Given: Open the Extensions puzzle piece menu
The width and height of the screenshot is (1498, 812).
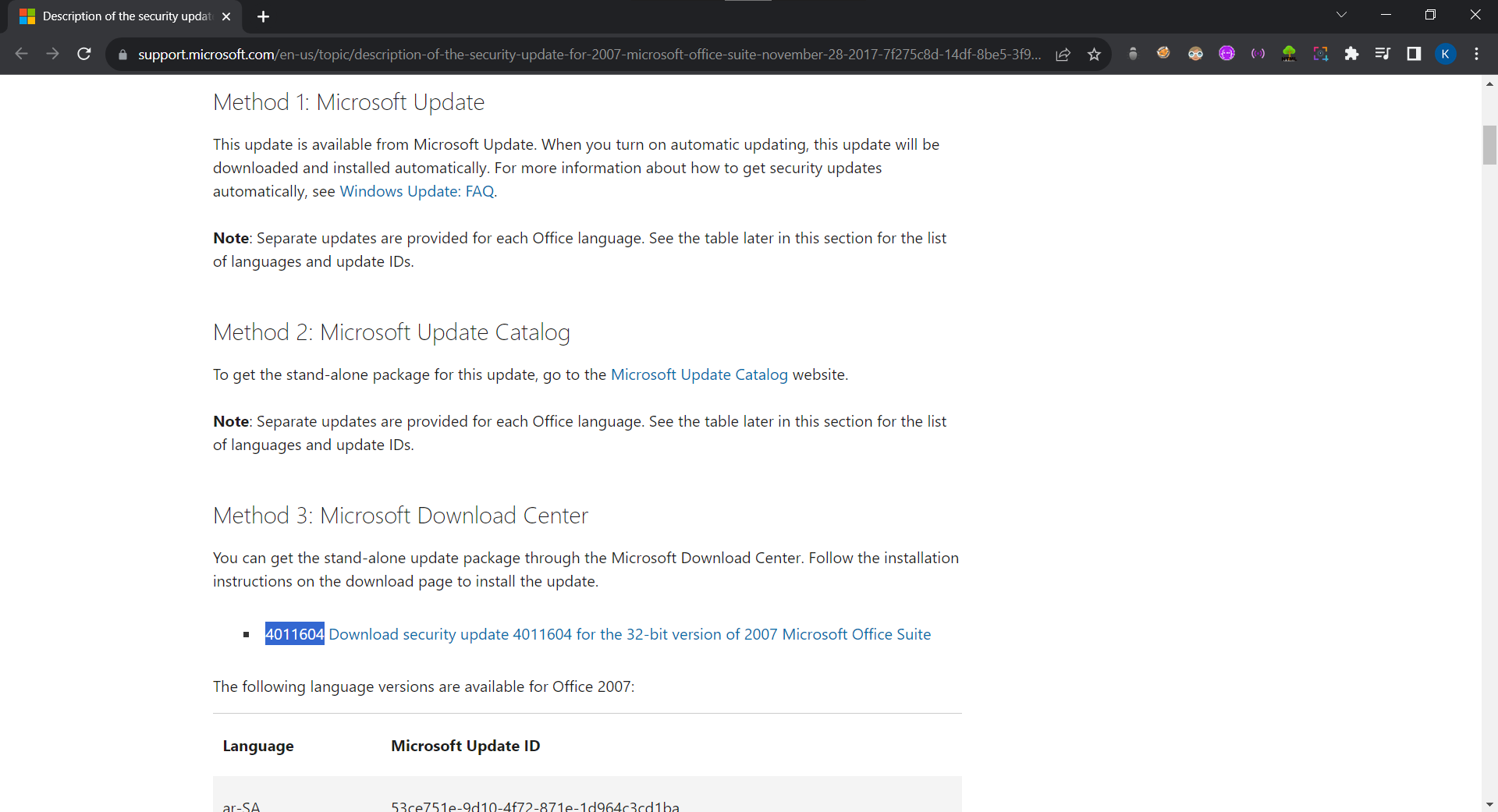Looking at the screenshot, I should coord(1351,54).
